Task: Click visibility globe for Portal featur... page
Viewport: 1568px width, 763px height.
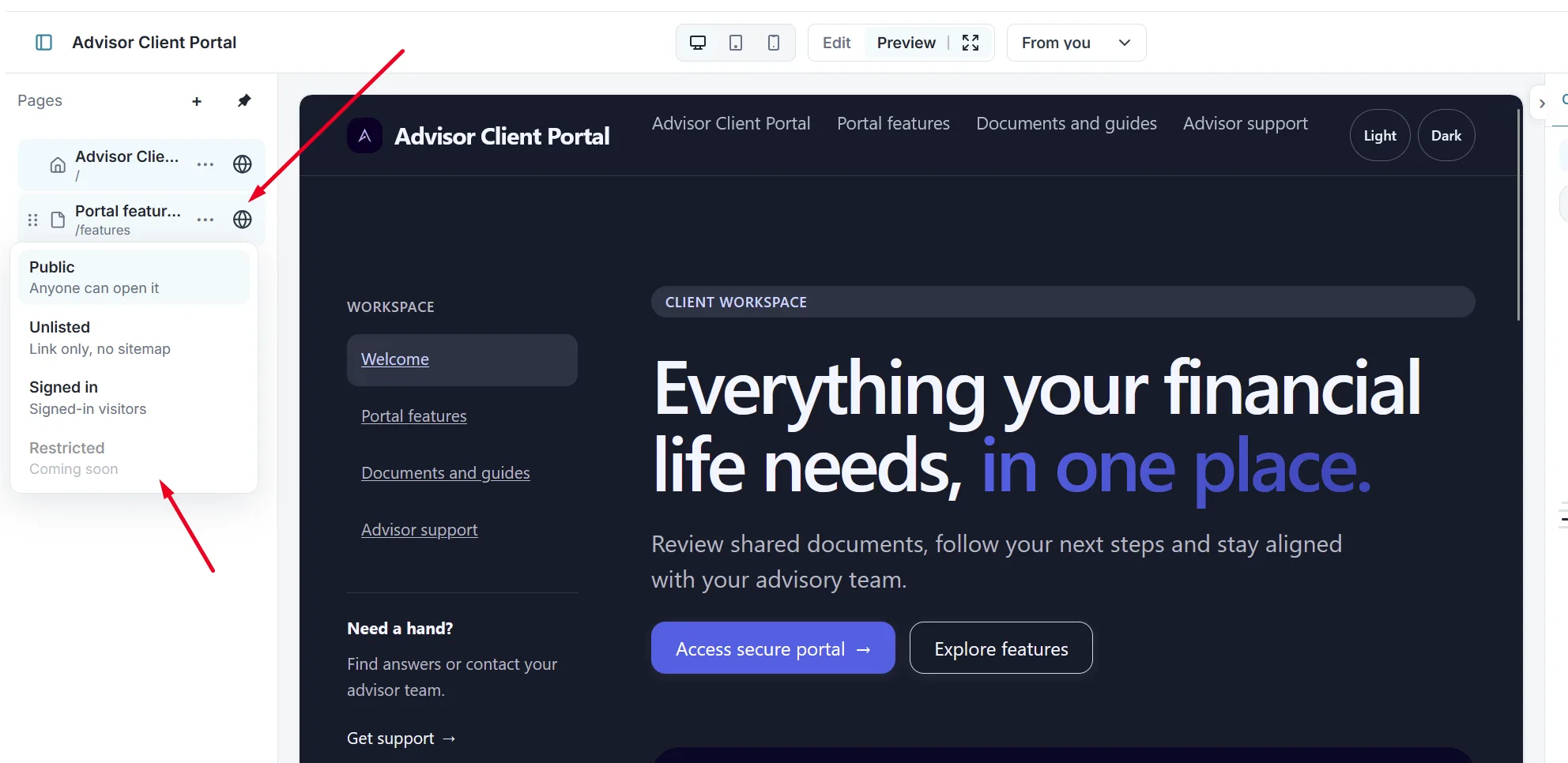Action: [243, 220]
